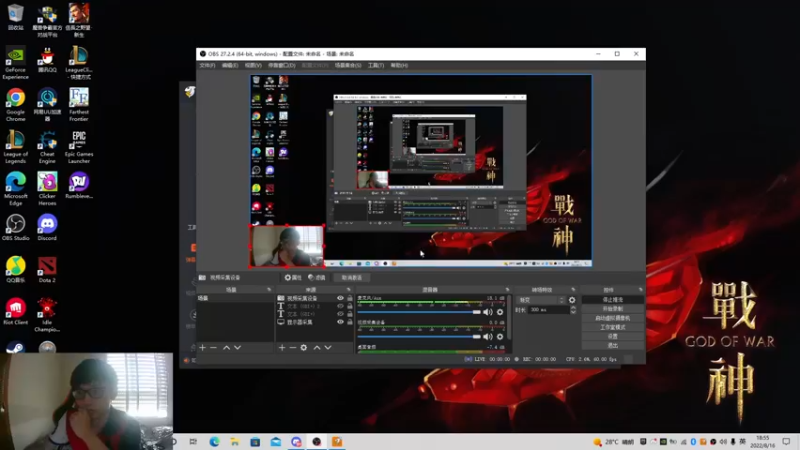This screenshot has height=450, width=800.
Task: Pop out the Scene Transitions dock panel
Action: point(573,290)
